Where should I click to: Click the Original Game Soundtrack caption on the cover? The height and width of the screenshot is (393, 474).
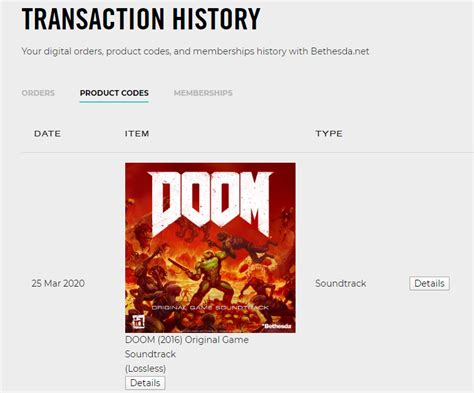click(x=210, y=307)
